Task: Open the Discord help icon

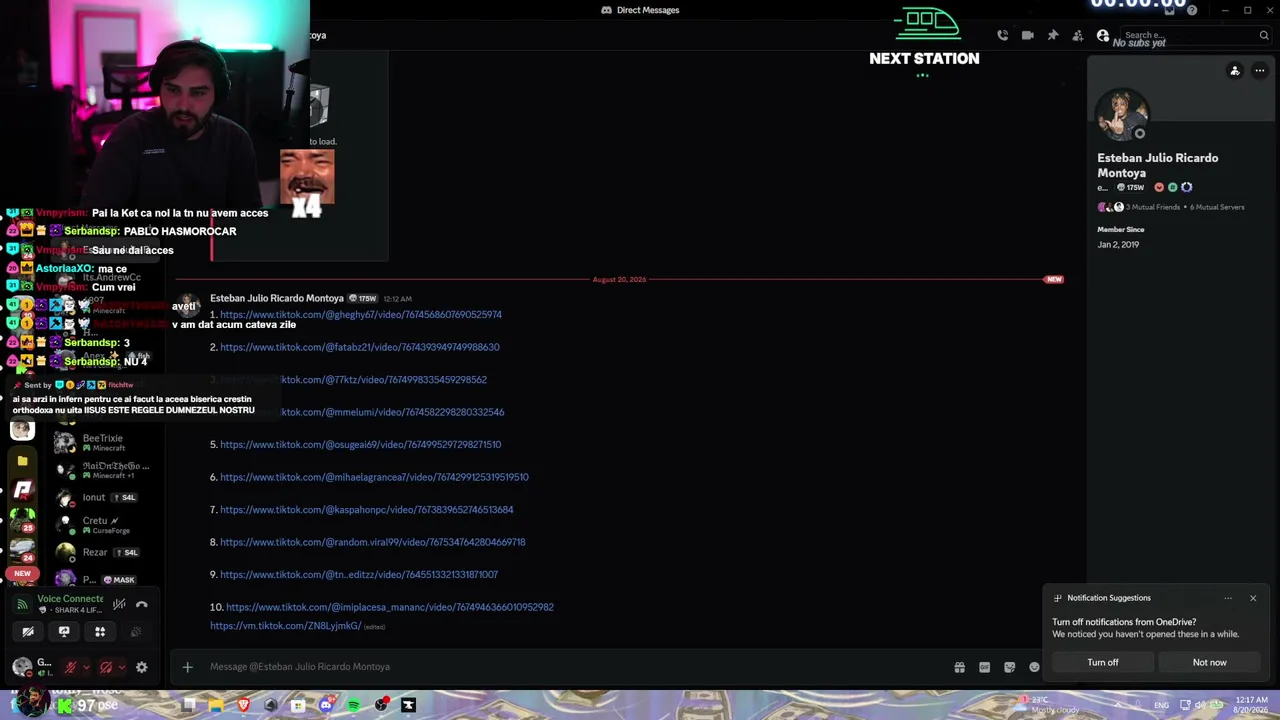Action: click(x=1192, y=10)
